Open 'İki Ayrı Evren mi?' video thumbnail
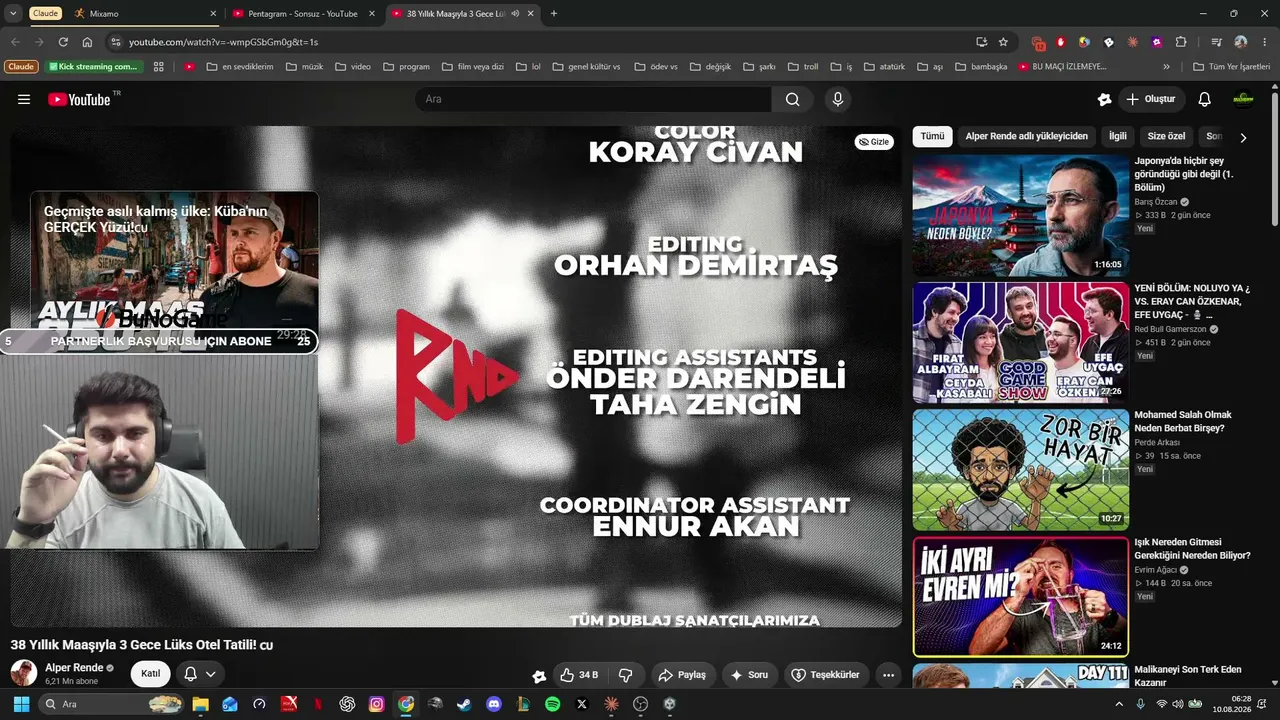This screenshot has width=1280, height=720. 1020,596
